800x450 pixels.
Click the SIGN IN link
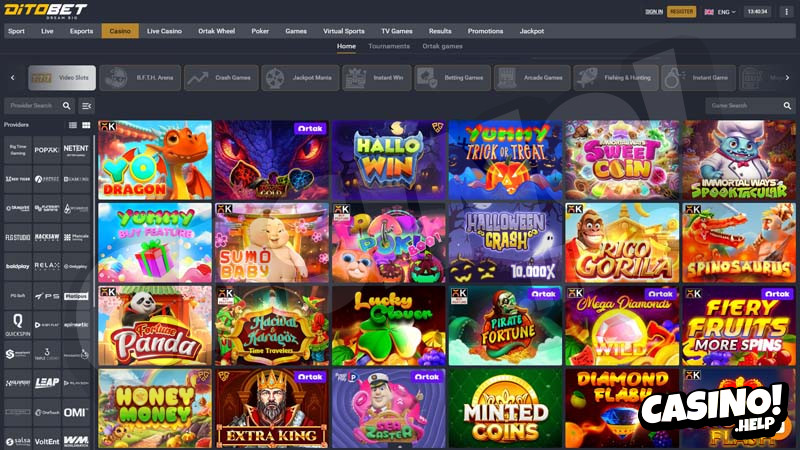click(654, 12)
